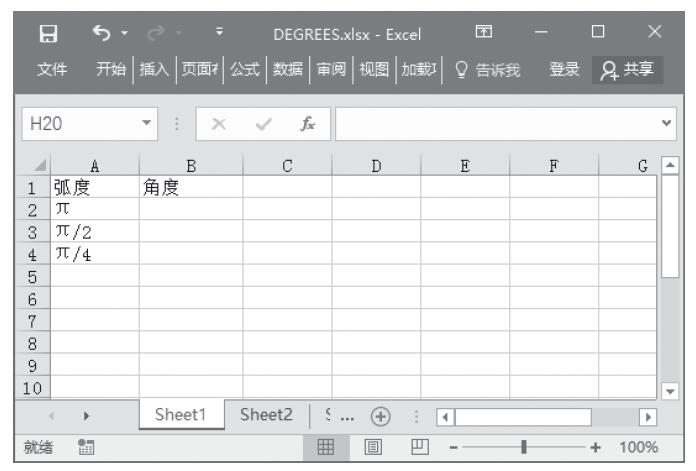696x471 pixels.
Task: Click the Save icon in title bar
Action: tap(44, 32)
